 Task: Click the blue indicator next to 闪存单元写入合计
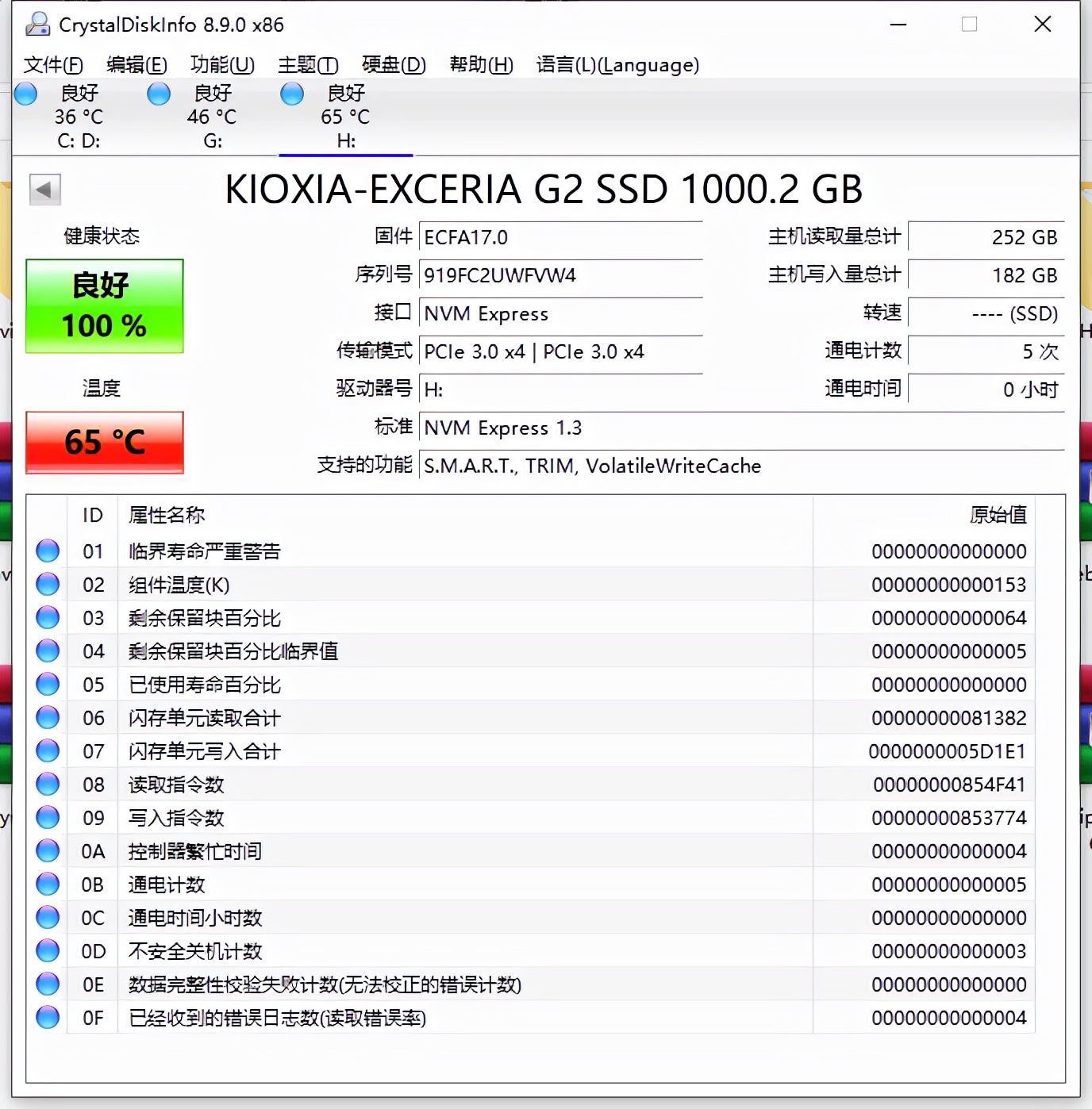tap(47, 750)
